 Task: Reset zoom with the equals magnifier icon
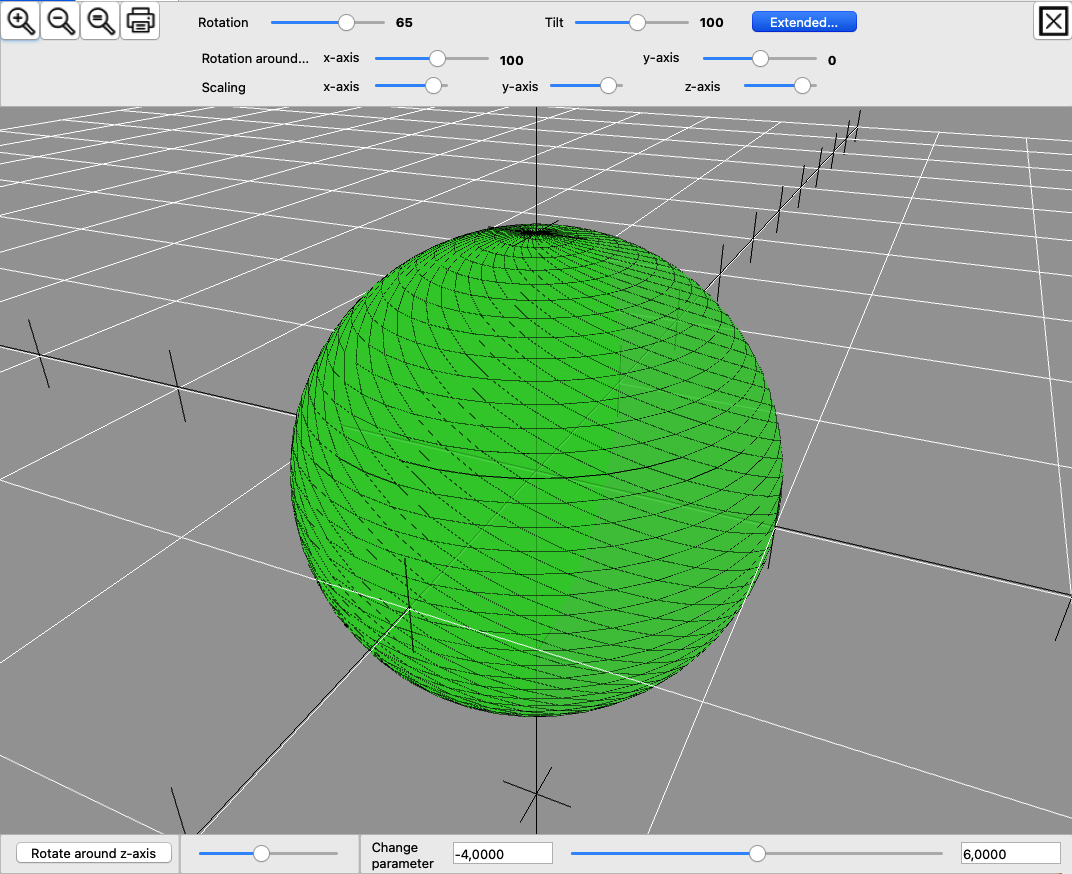pyautogui.click(x=100, y=20)
